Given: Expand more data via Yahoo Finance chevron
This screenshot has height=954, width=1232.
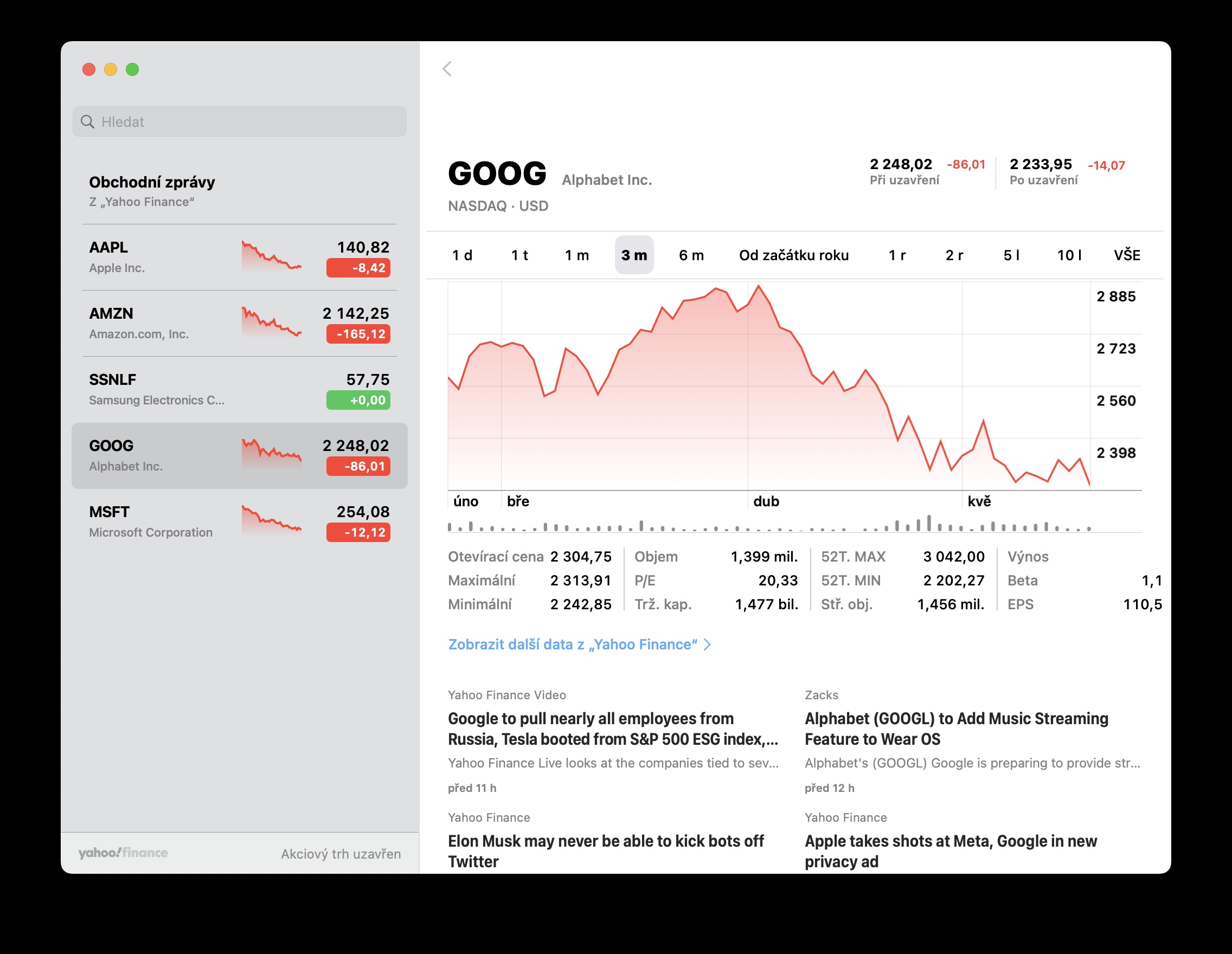Looking at the screenshot, I should (x=707, y=644).
